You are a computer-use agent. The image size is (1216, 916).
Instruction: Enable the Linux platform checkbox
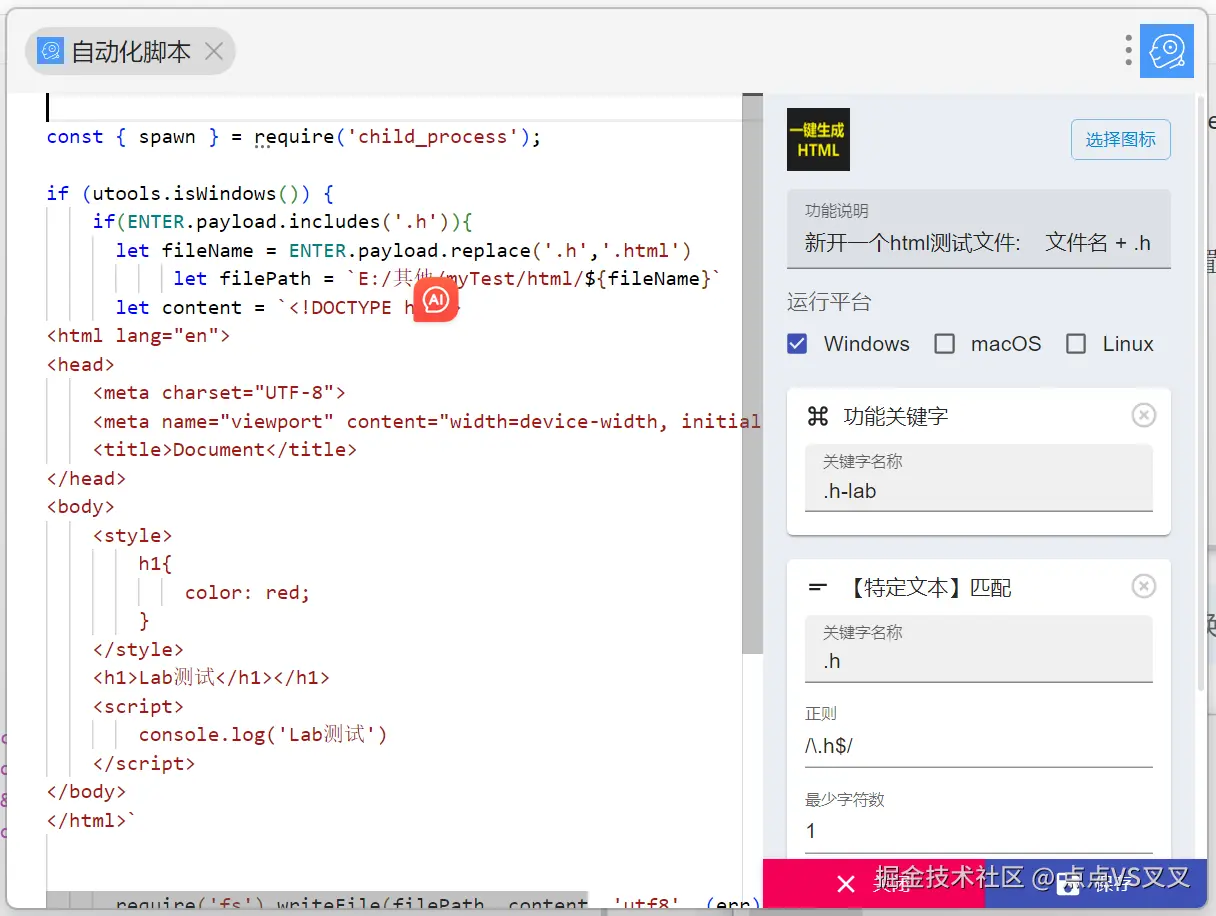click(1076, 344)
